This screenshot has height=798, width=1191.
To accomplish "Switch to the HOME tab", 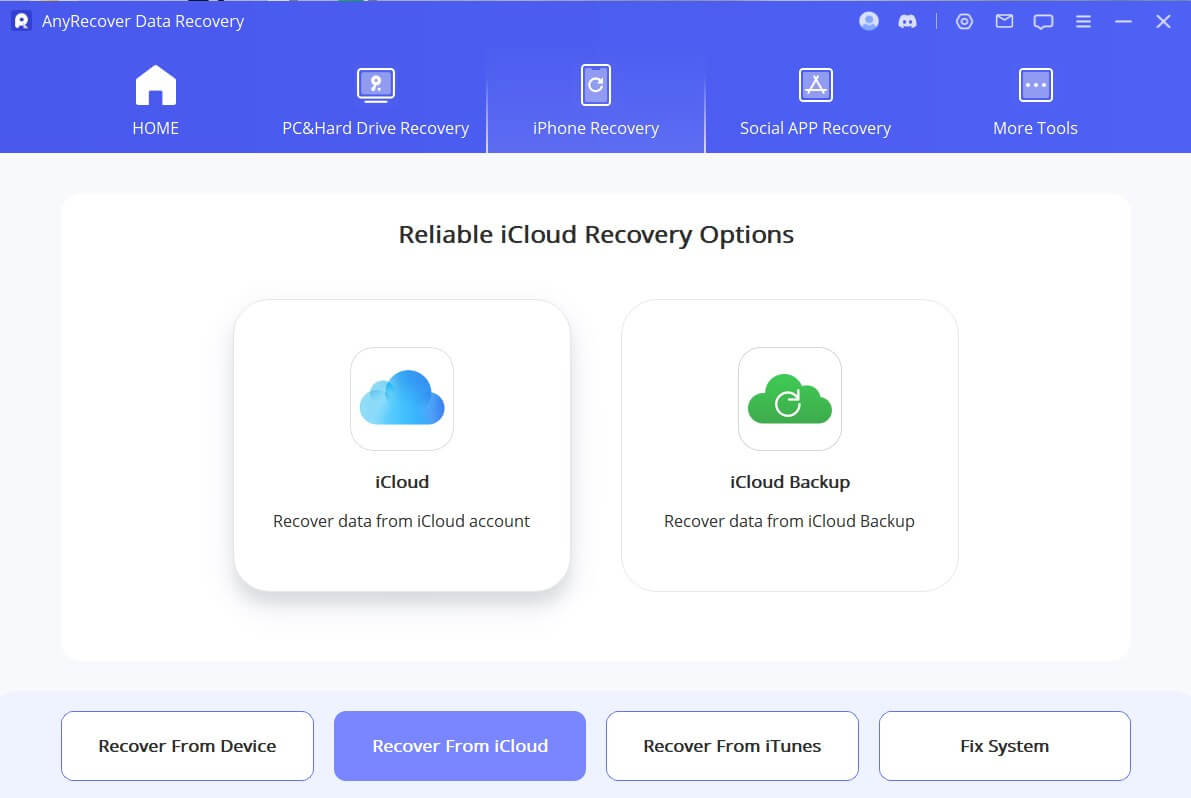I will point(155,100).
